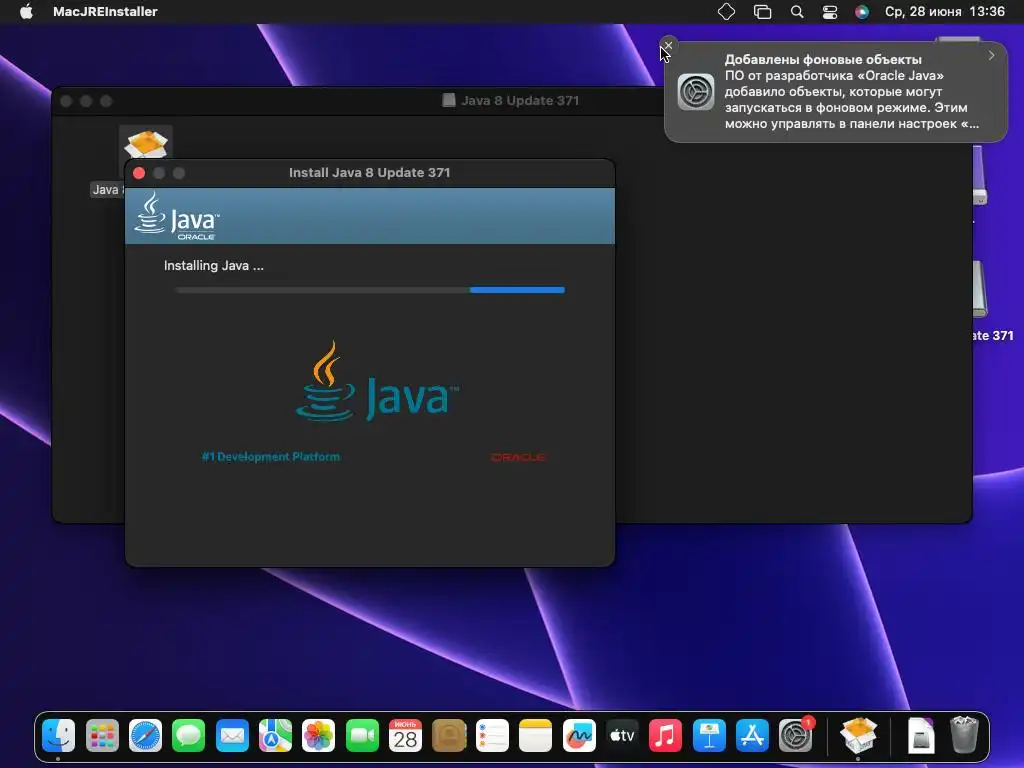Click the diamond-shaped status icon in menu bar
This screenshot has height=768, width=1024.
pos(726,12)
